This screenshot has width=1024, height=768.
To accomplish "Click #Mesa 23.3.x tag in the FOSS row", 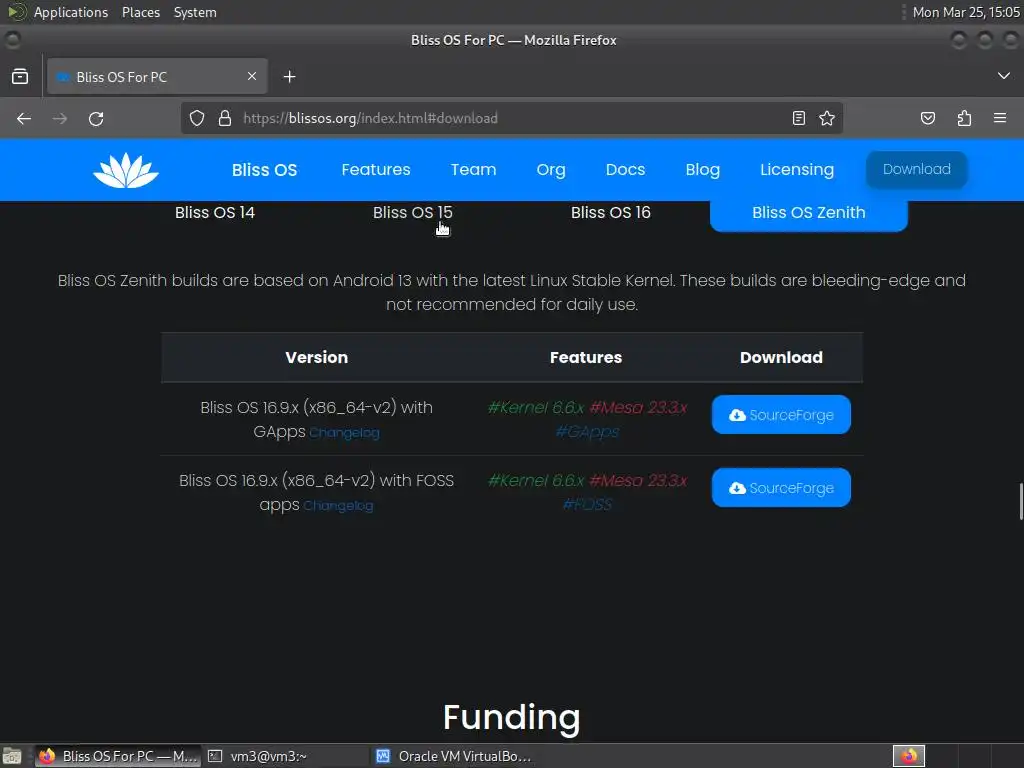I will click(638, 481).
